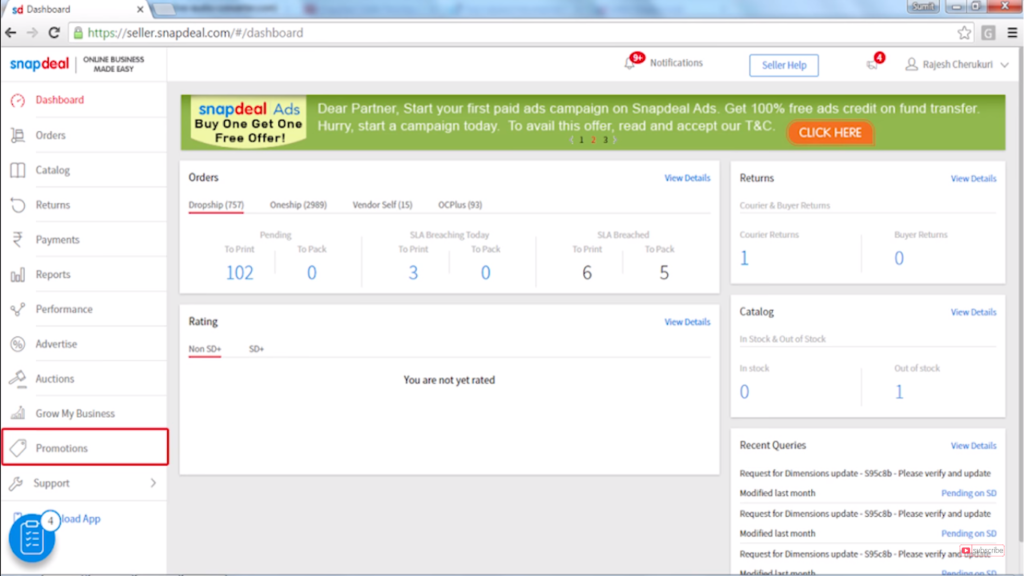Click the Catalog book icon in sidebar

[x=18, y=170]
